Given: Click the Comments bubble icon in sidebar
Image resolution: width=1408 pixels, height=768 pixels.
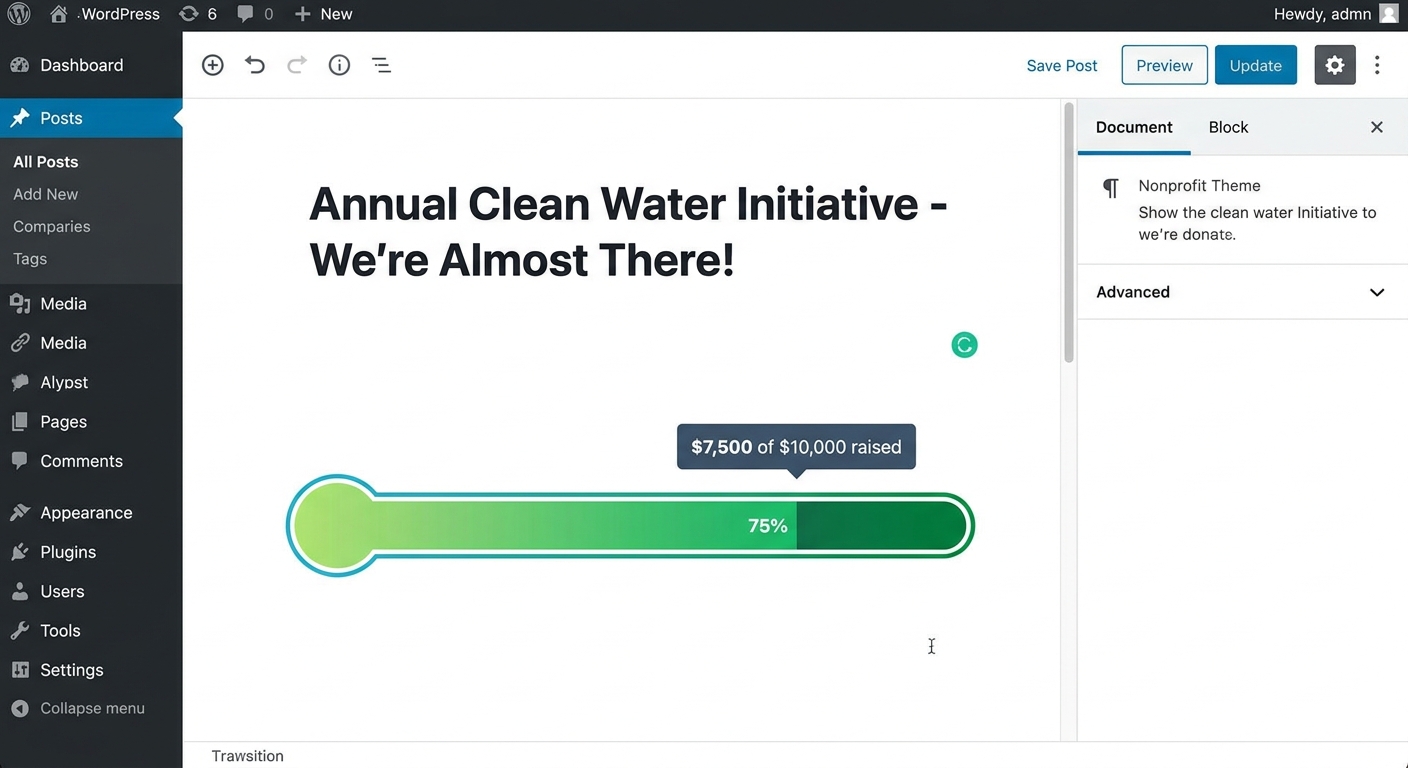Looking at the screenshot, I should pos(20,461).
